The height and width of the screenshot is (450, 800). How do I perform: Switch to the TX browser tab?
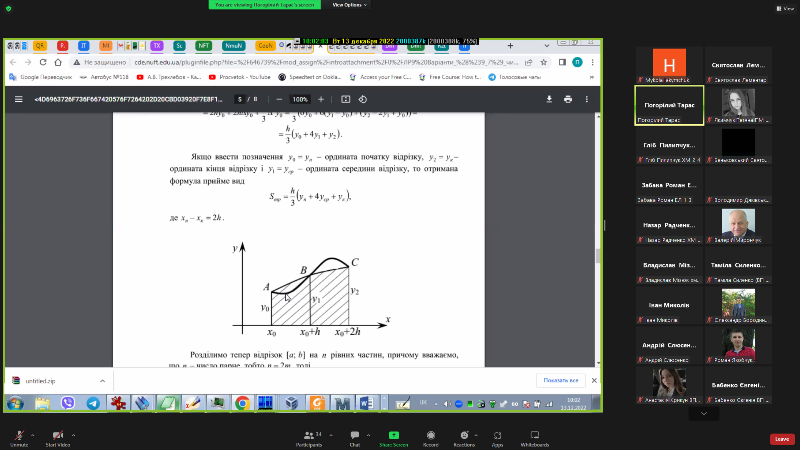coord(157,46)
